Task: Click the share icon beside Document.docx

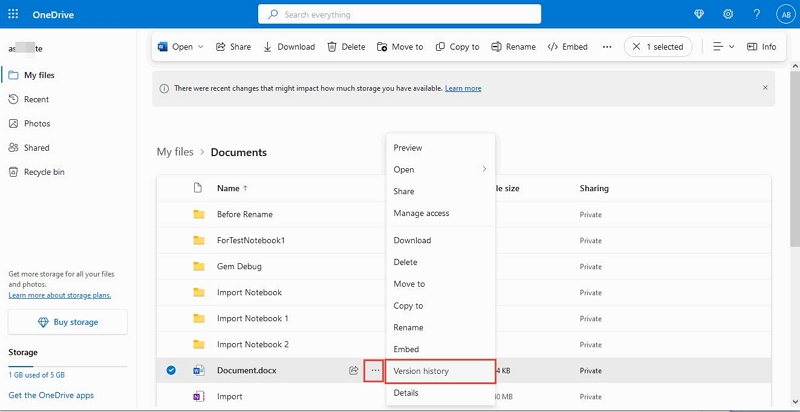Action: tap(353, 371)
